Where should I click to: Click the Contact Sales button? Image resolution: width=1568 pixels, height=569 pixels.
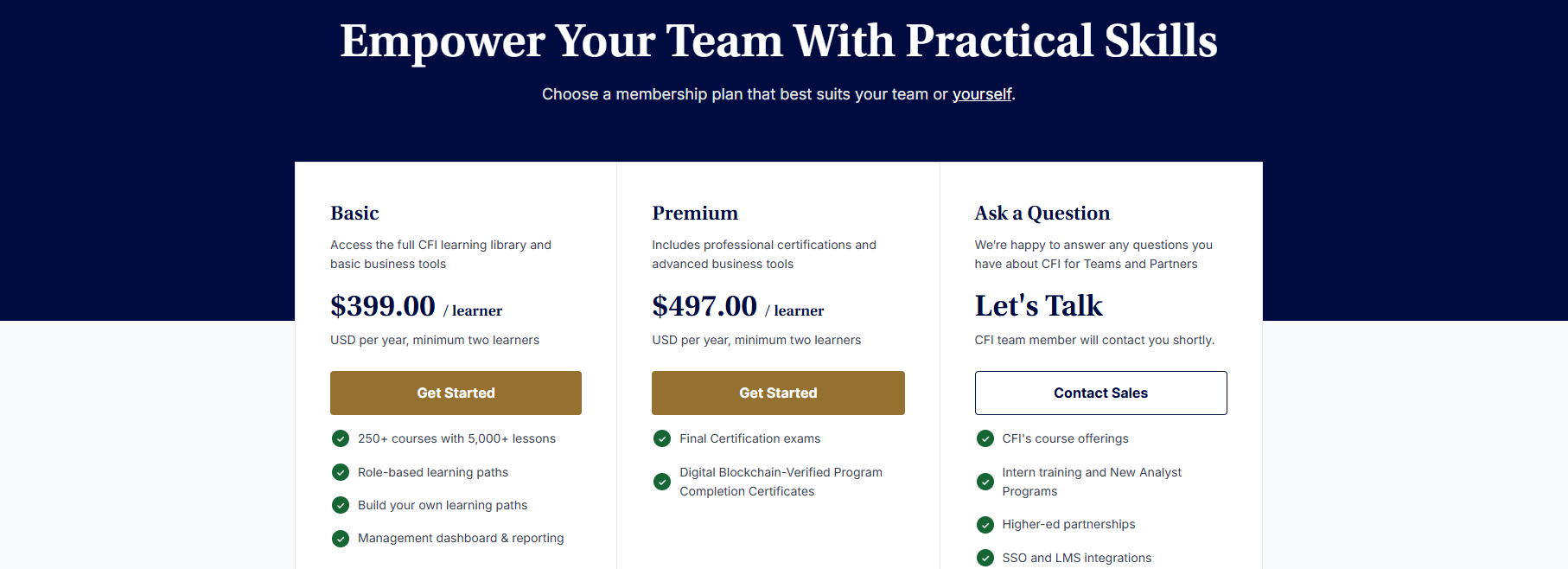tap(1100, 393)
